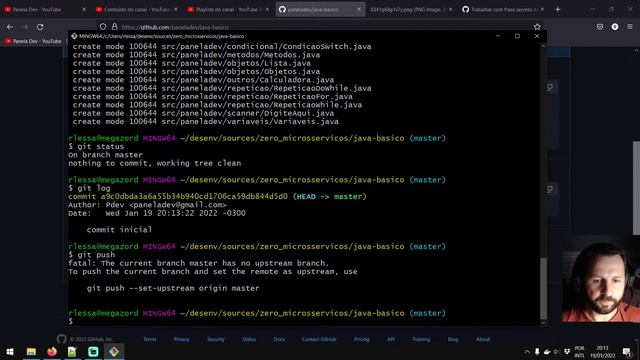Open a new browser tab
This screenshot has height=360, width=640.
pyautogui.click(x=558, y=9)
